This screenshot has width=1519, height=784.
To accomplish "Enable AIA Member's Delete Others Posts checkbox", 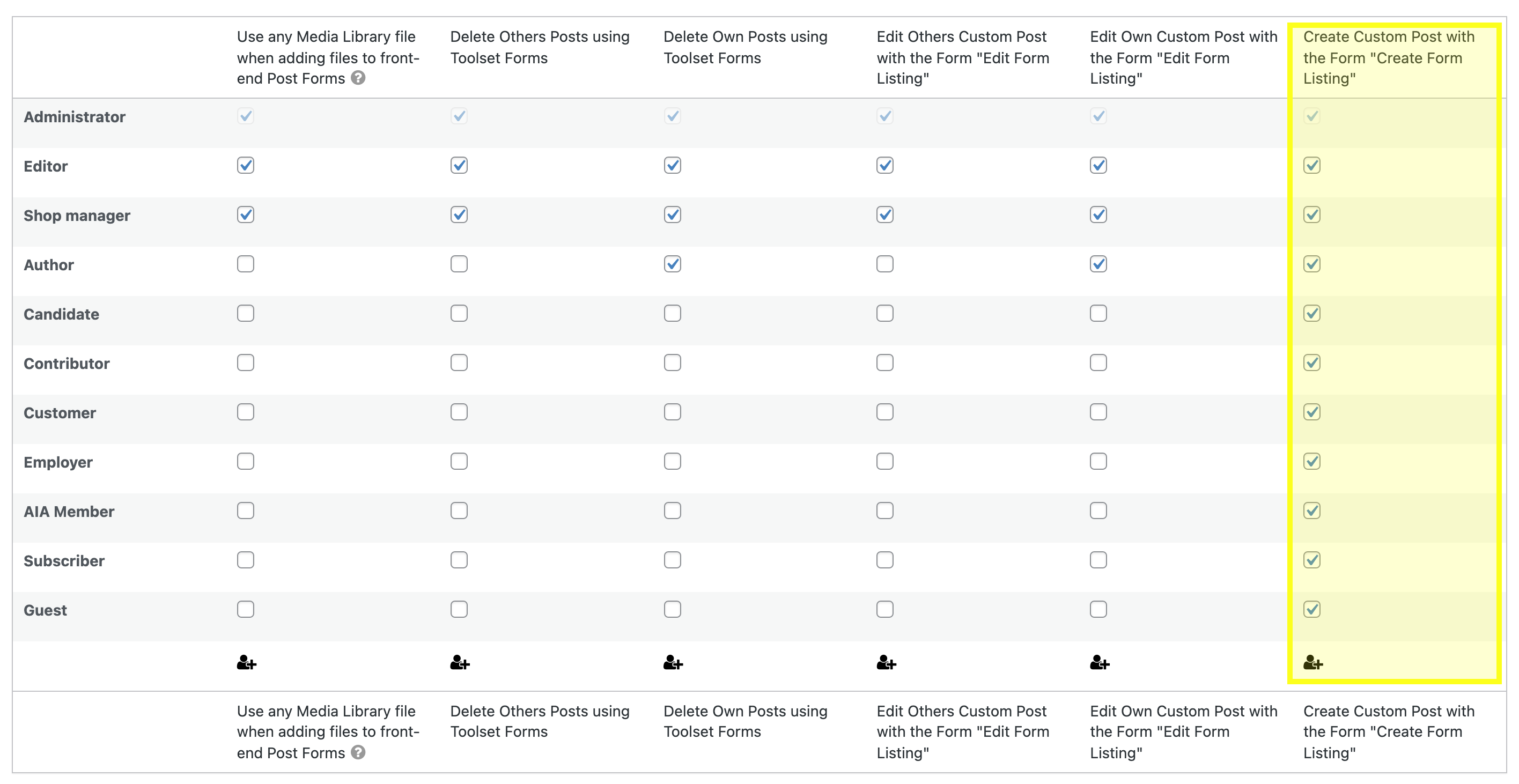I will coord(459,511).
